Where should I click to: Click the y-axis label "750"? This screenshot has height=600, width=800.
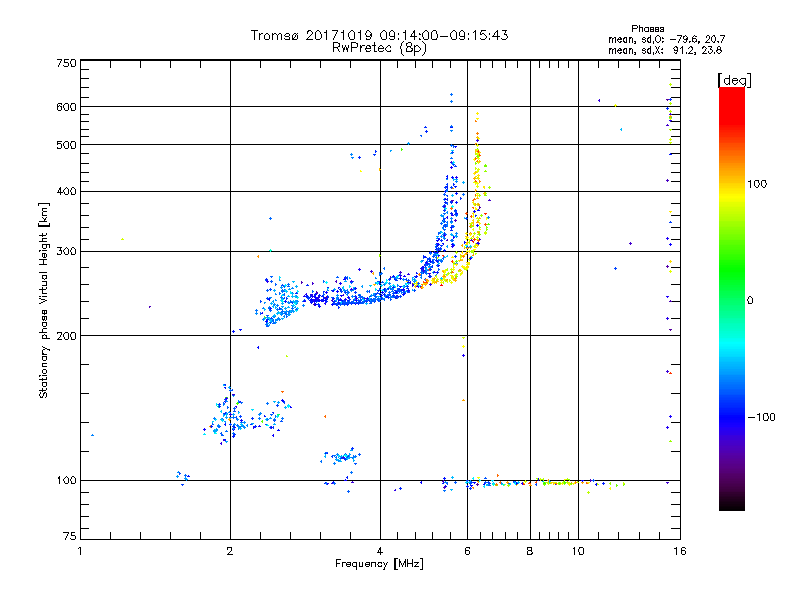(66, 64)
